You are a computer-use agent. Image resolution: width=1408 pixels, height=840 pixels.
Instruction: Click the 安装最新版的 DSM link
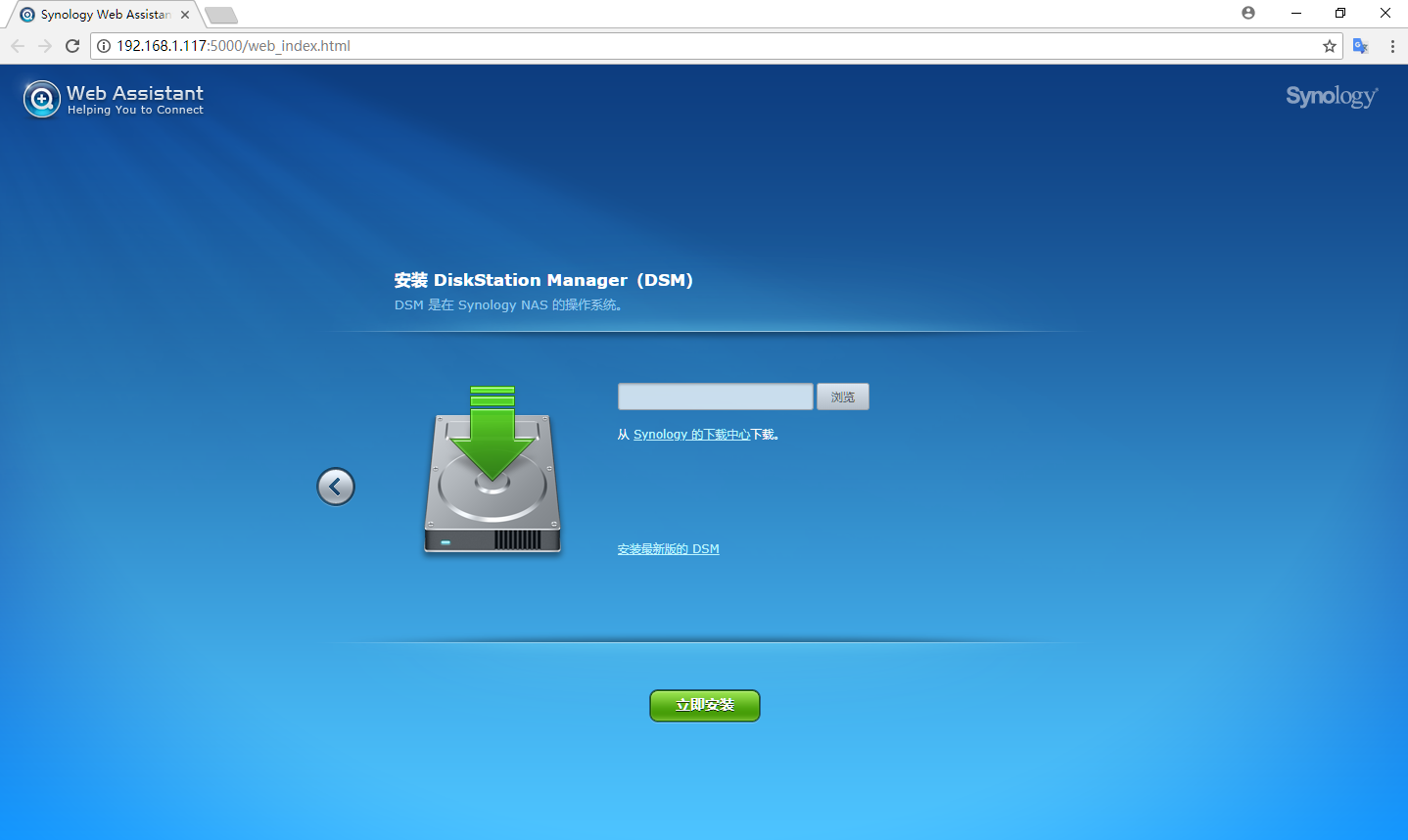tap(669, 549)
